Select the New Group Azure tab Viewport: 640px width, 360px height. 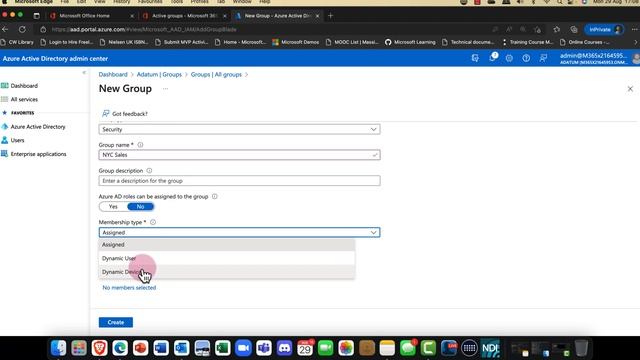278,16
